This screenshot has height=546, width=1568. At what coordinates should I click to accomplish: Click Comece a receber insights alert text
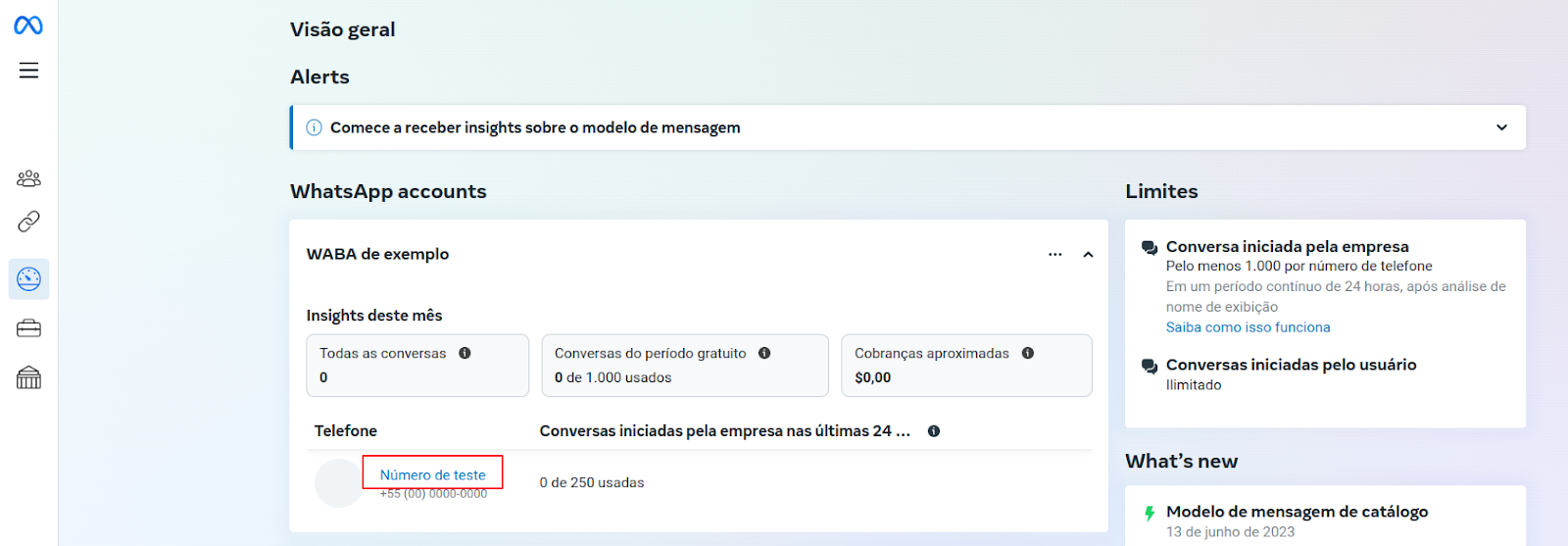tap(535, 127)
